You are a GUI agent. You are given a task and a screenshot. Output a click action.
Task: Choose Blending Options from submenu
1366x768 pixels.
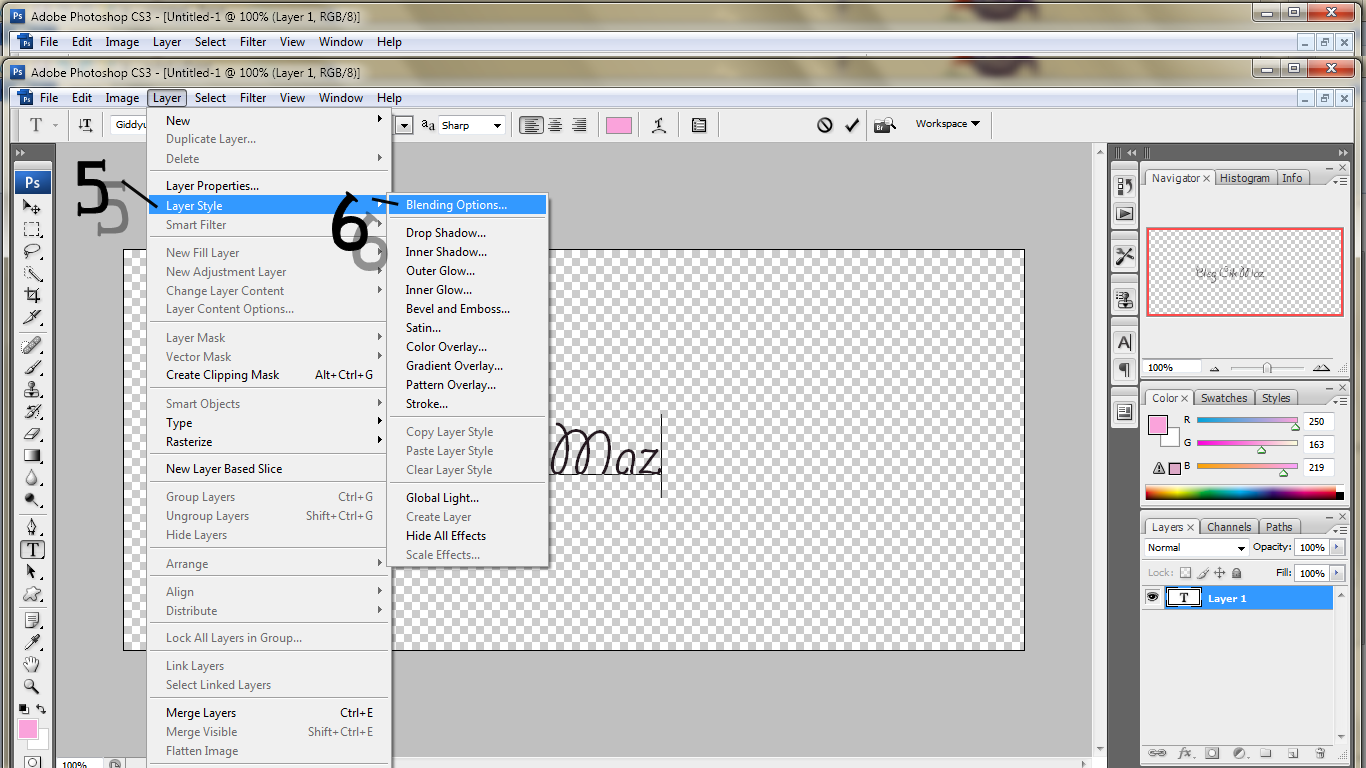467,205
